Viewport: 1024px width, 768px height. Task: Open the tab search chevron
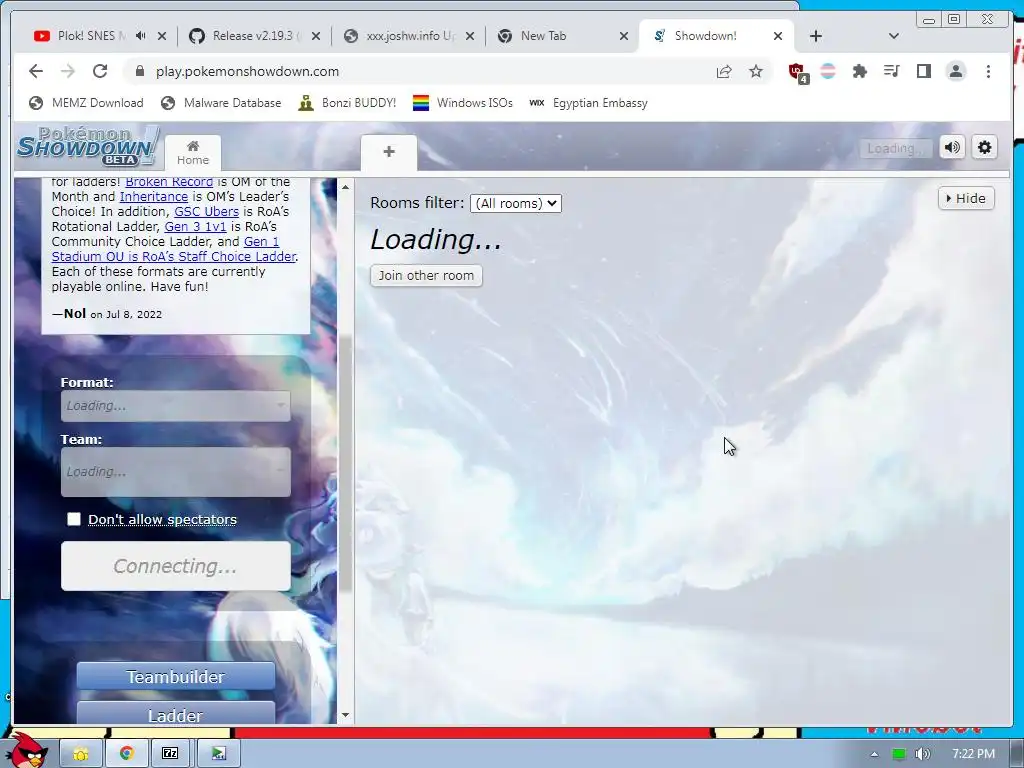[894, 36]
